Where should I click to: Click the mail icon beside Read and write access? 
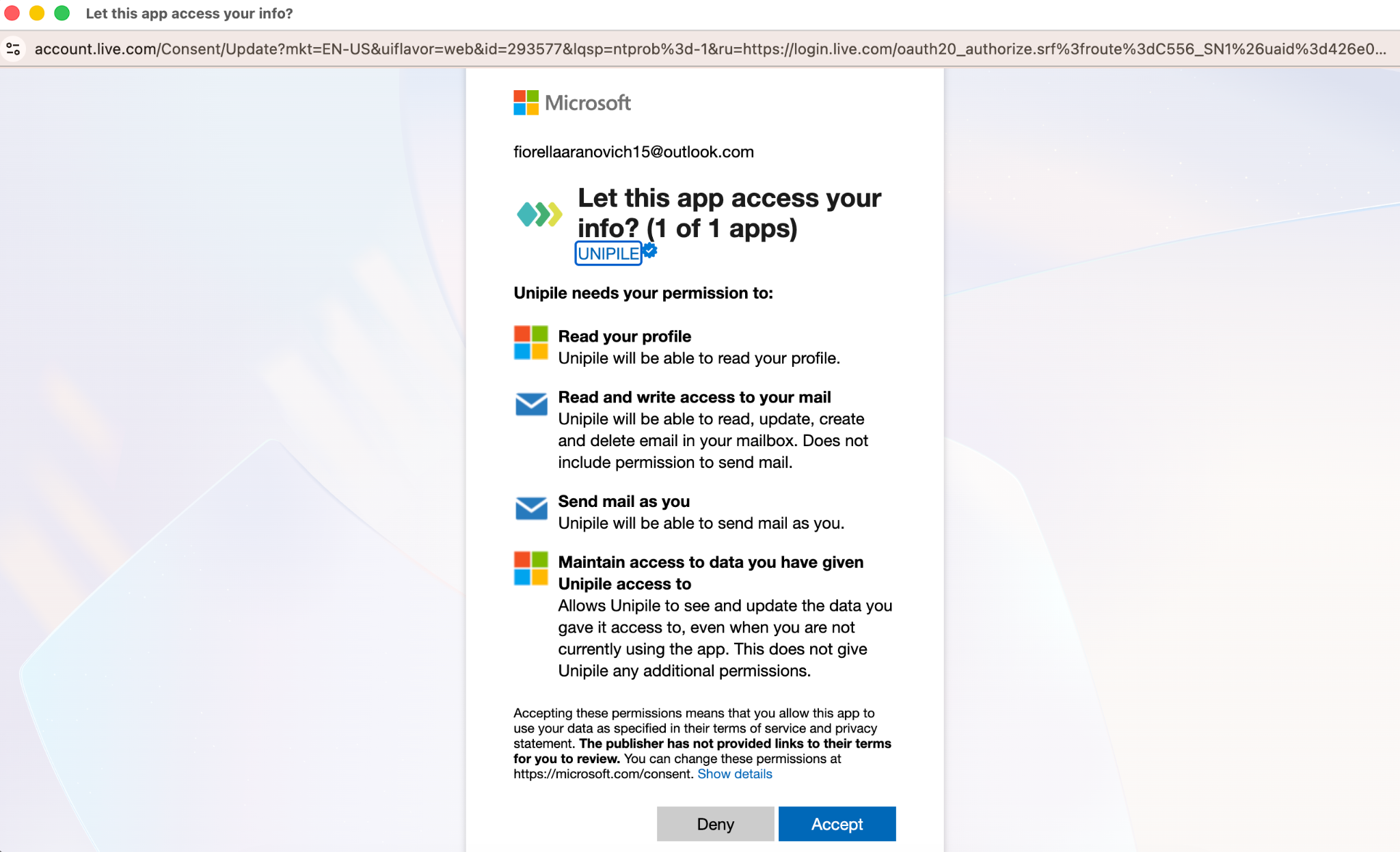[x=531, y=404]
